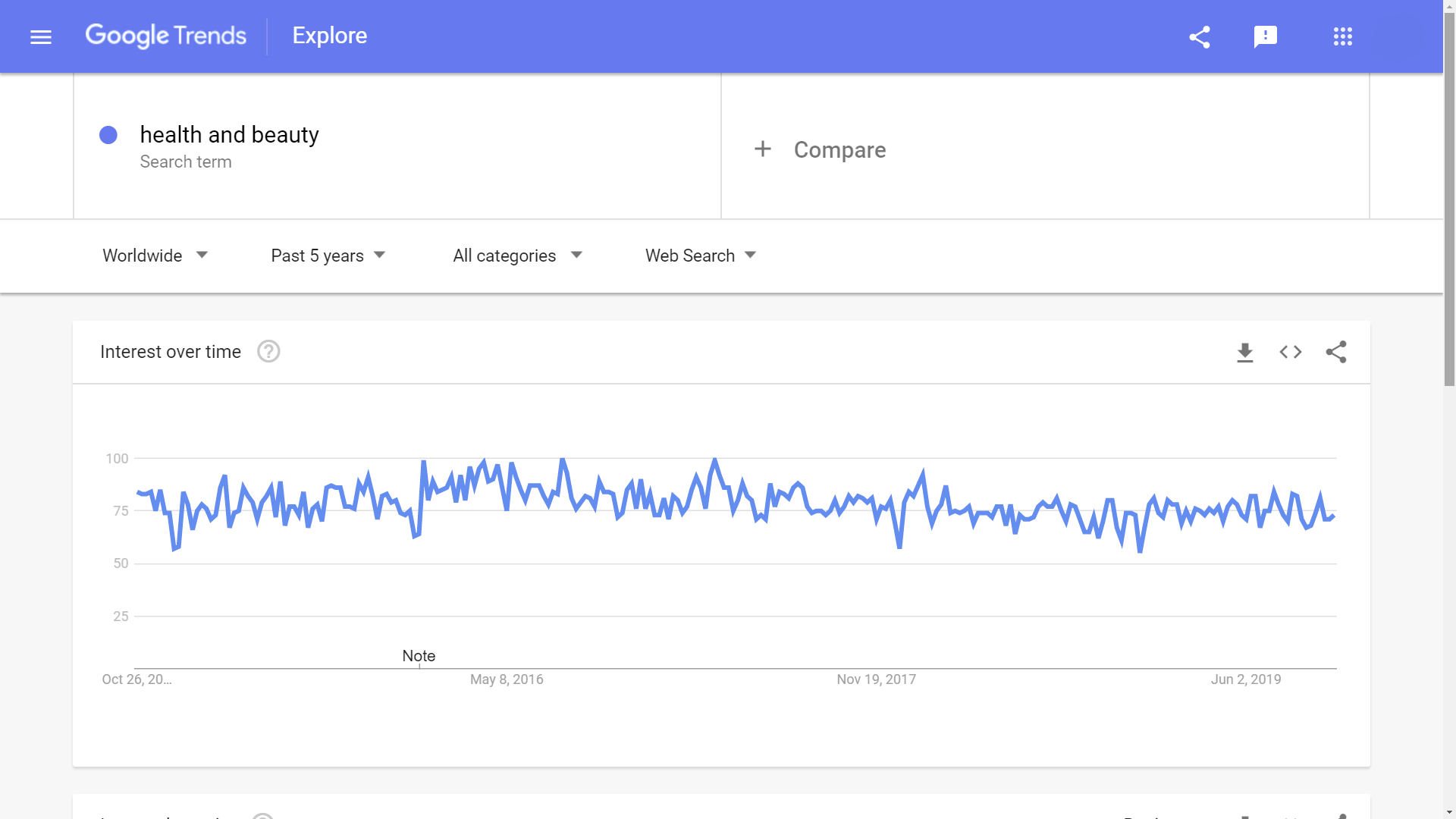Open the Past 5 years dropdown
Viewport: 1456px width, 819px height.
[328, 256]
